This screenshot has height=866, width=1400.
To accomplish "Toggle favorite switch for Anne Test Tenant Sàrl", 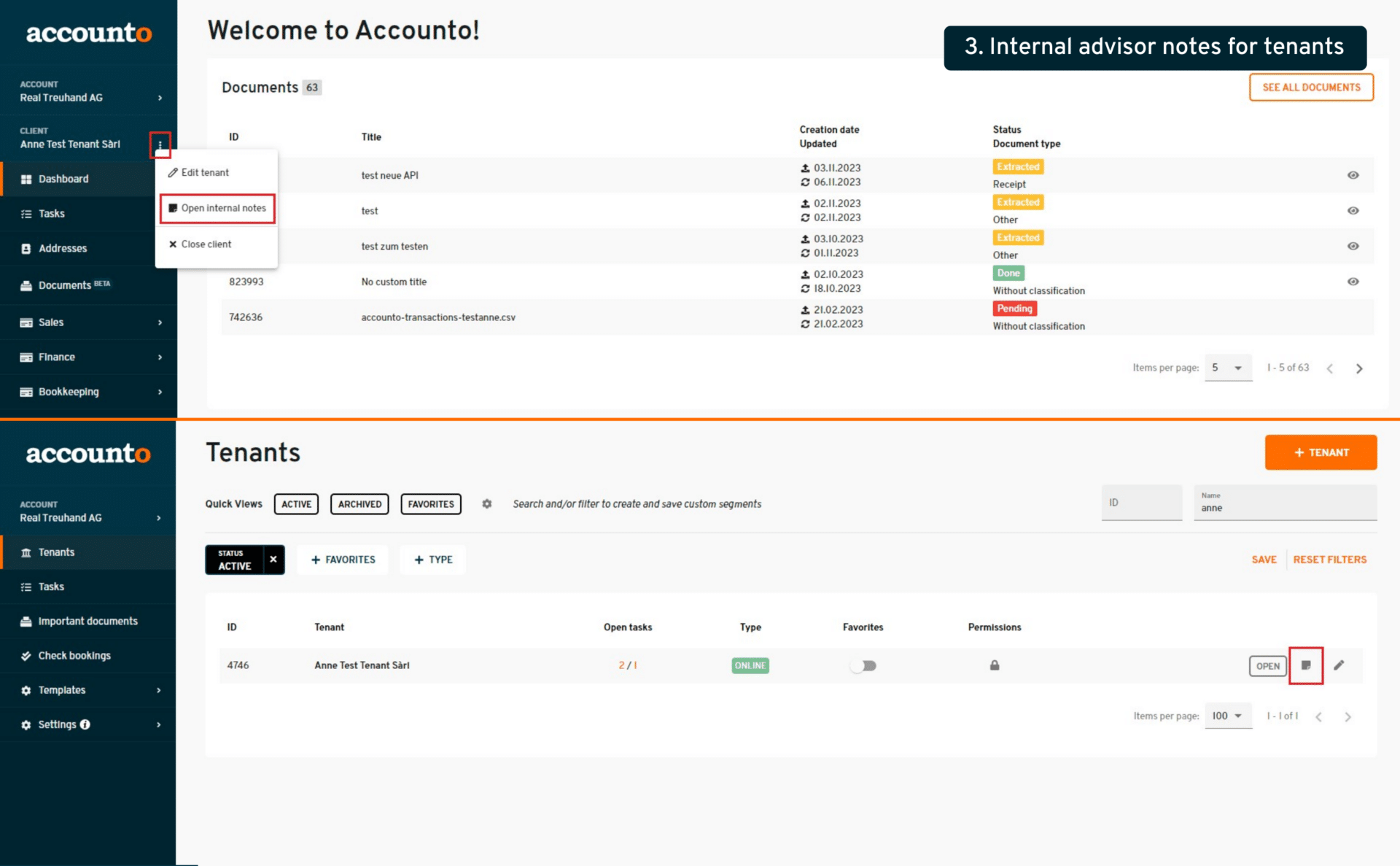I will [863, 665].
